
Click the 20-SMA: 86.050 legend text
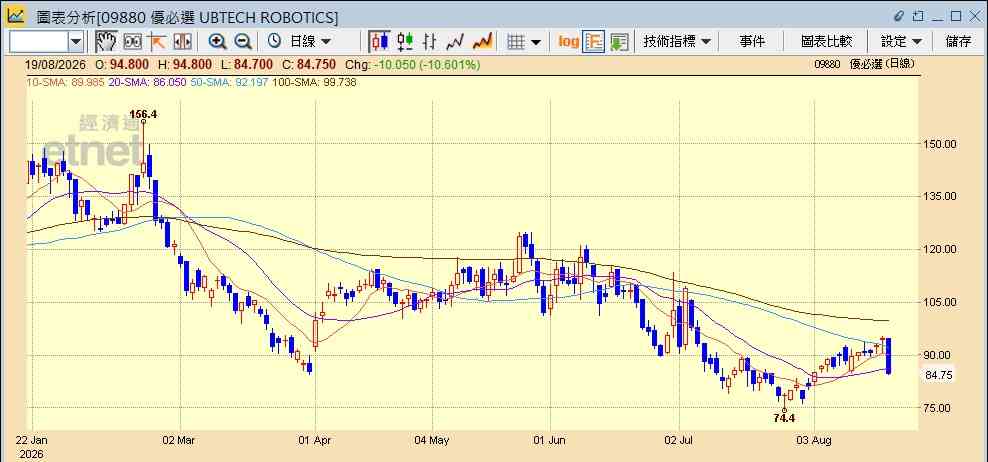pos(147,82)
